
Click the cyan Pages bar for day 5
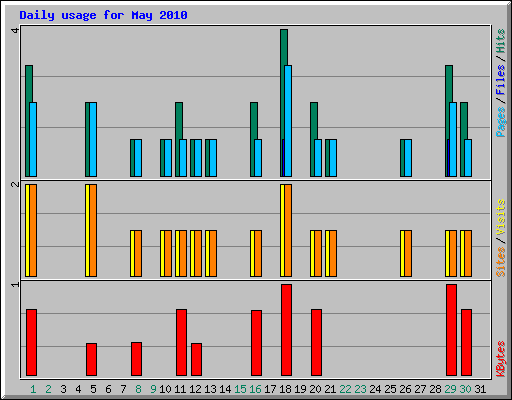pos(93,139)
